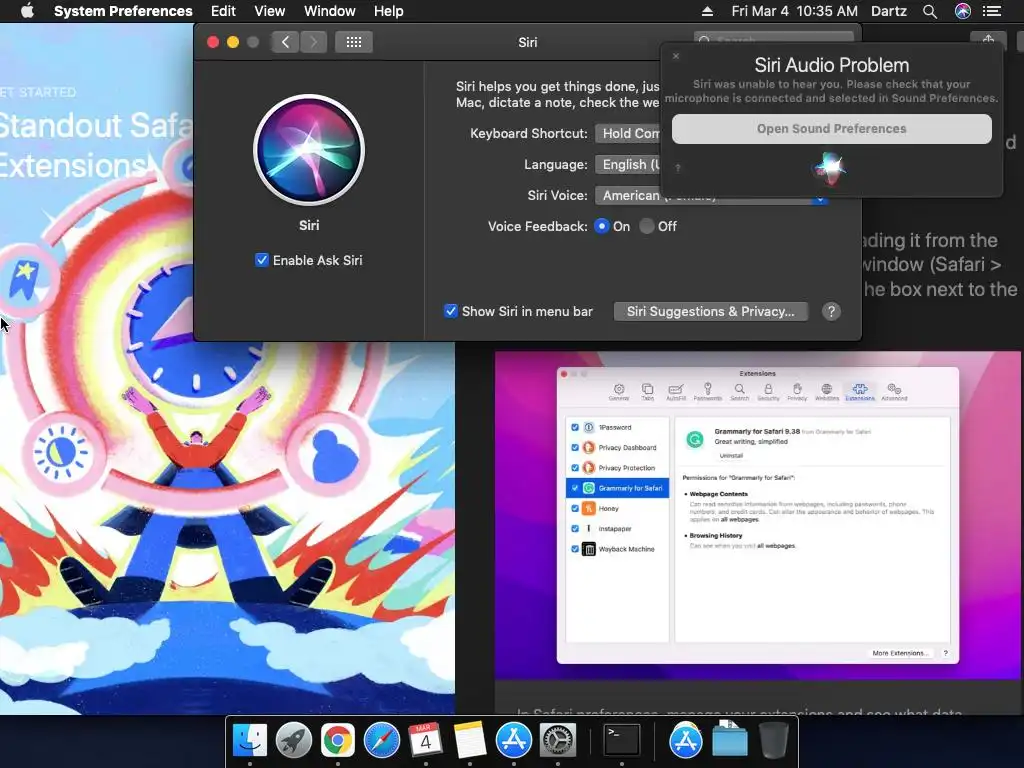The height and width of the screenshot is (768, 1024).
Task: Click Open Sound Preferences button
Action: coord(831,129)
